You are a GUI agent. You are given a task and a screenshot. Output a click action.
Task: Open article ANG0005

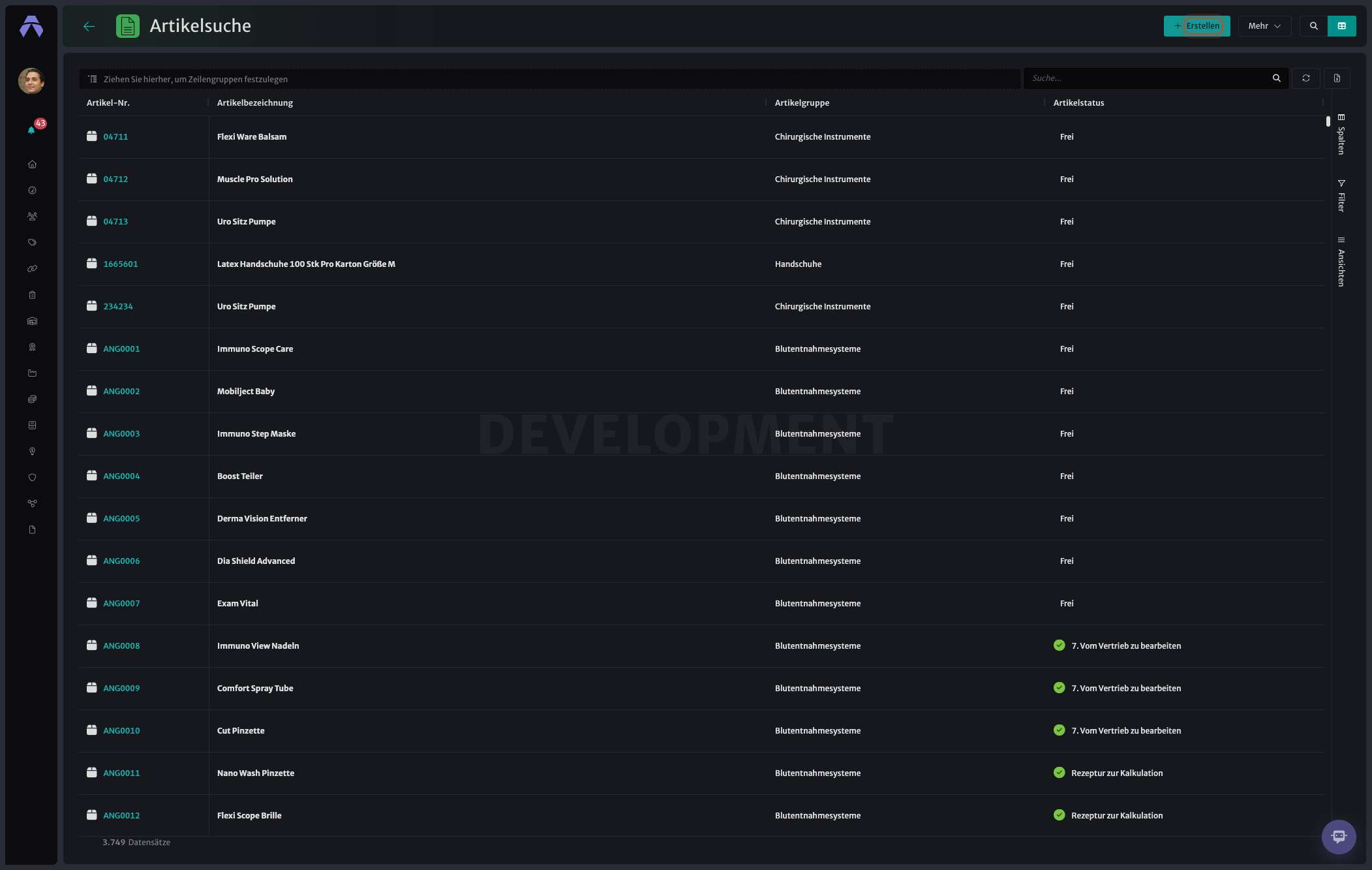click(121, 518)
